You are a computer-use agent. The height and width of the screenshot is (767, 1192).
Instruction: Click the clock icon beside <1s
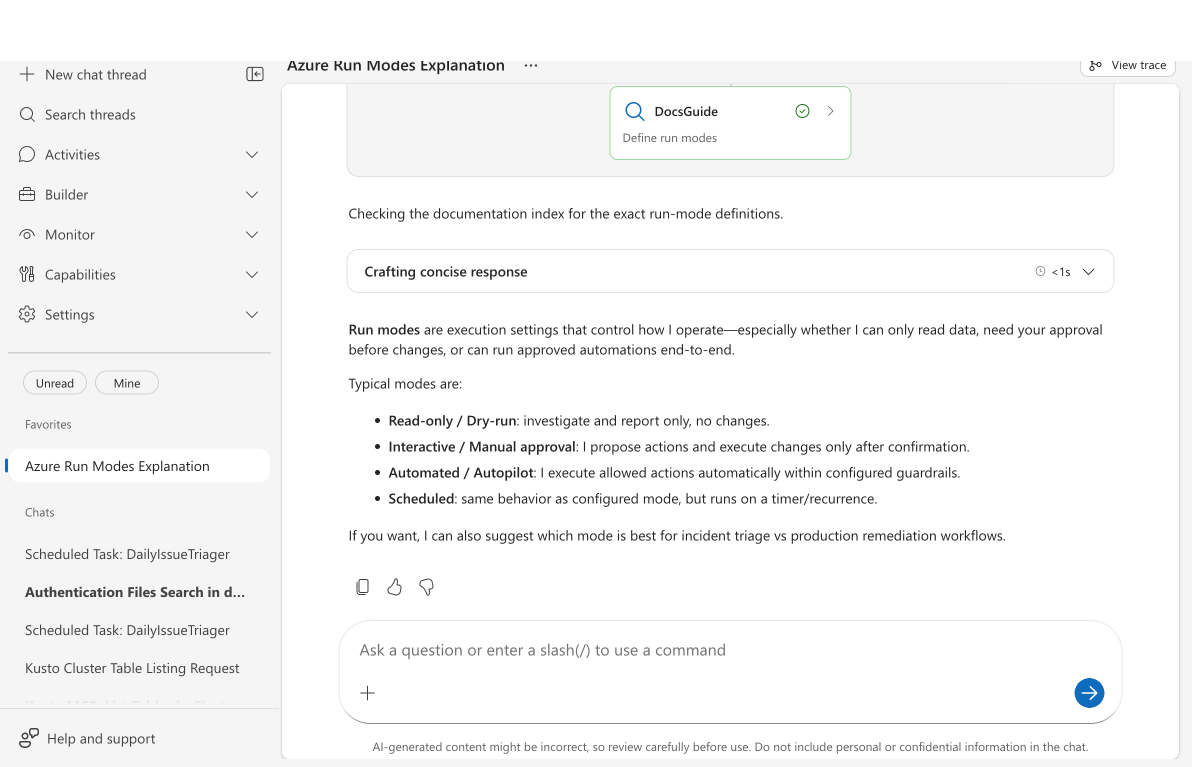pyautogui.click(x=1040, y=271)
